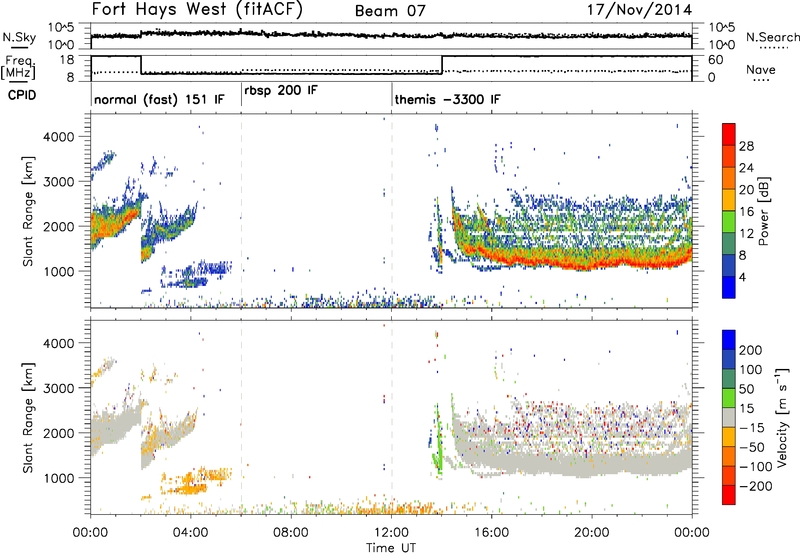Click the 'Power [dB]' color bar title
This screenshot has width=800, height=554.
(763, 211)
